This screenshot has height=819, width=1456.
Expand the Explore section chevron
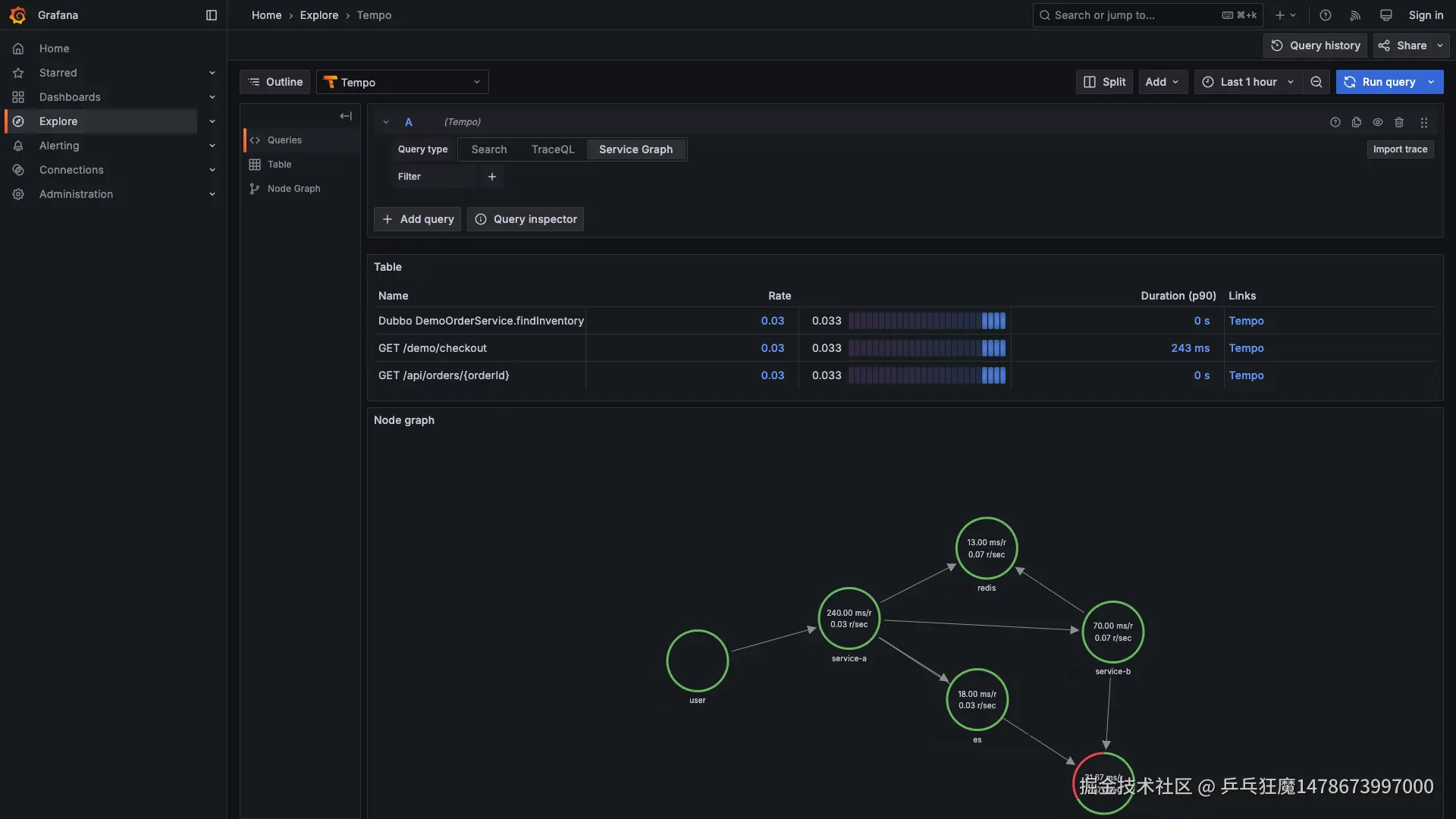[212, 121]
